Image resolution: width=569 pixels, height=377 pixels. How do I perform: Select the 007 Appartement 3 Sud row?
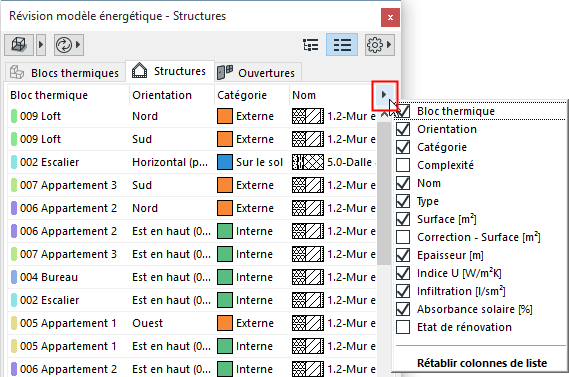coord(192,185)
